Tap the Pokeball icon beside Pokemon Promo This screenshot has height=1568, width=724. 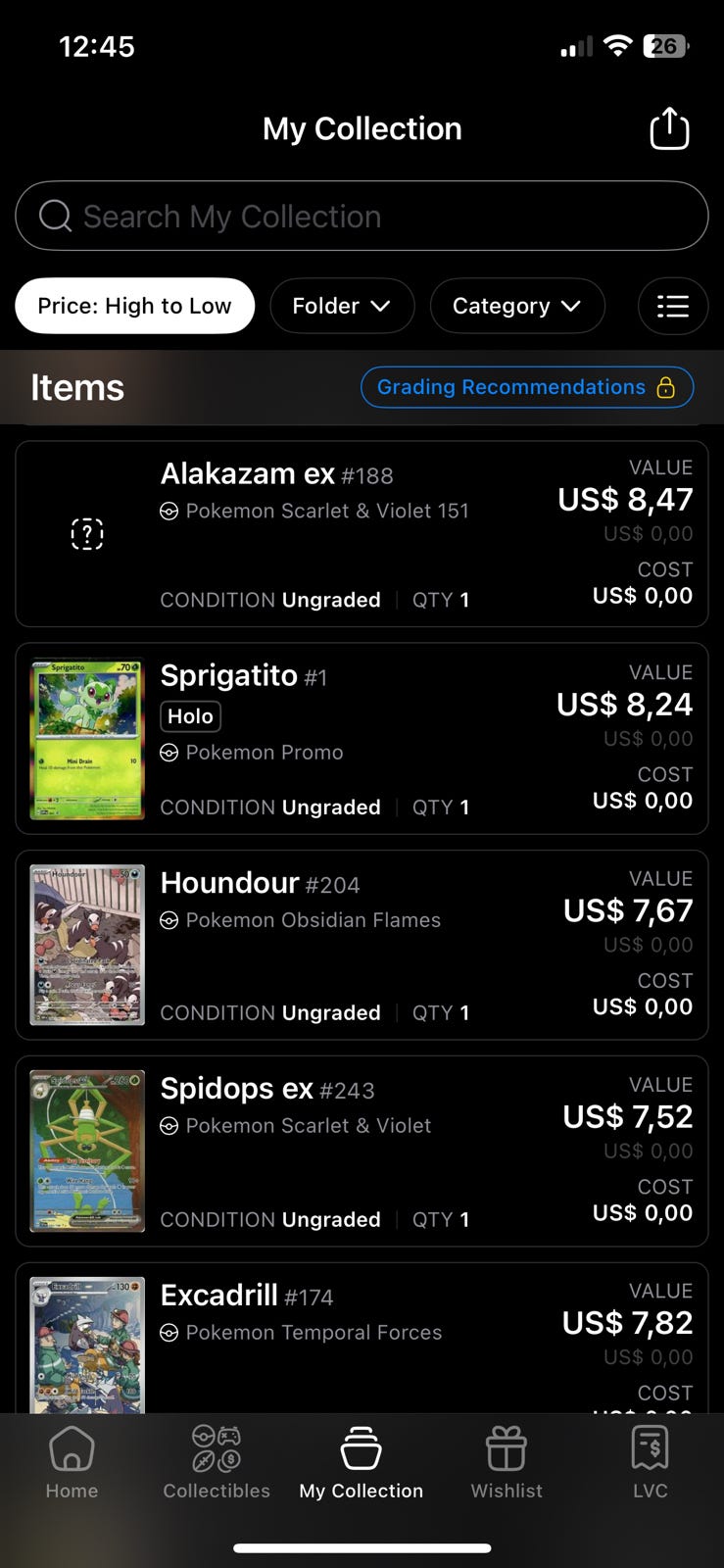coord(169,753)
